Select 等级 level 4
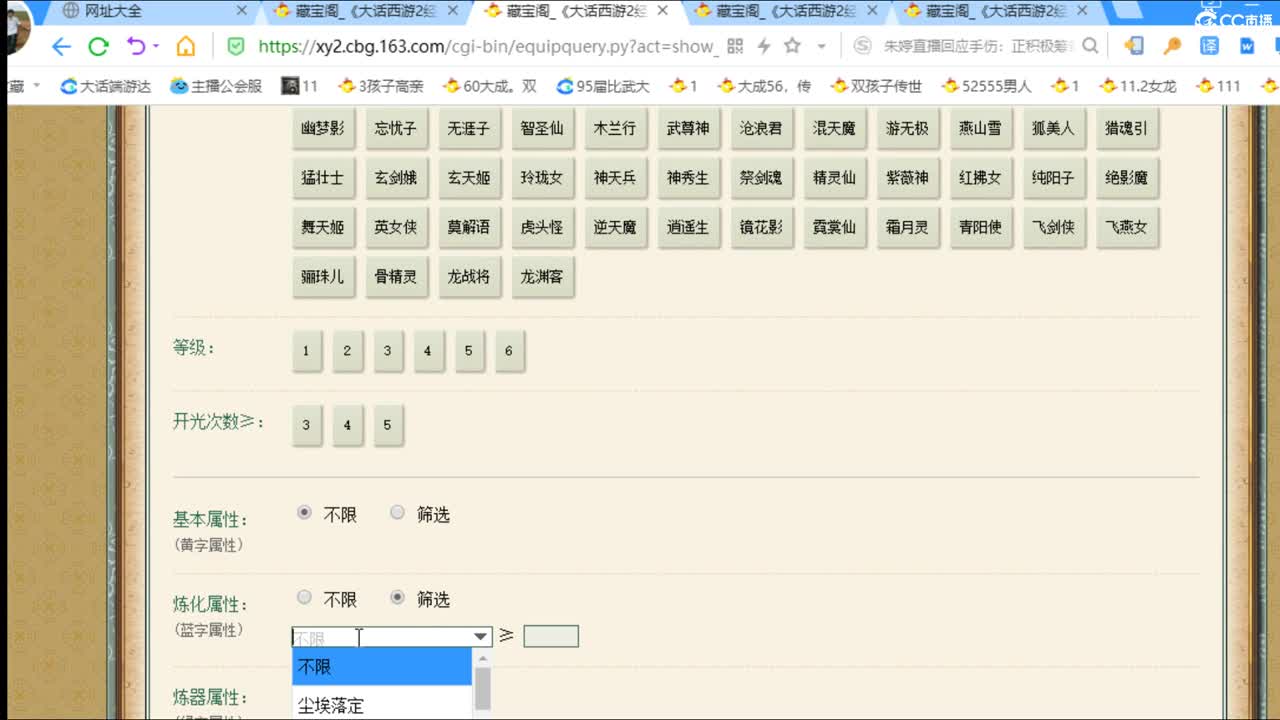Viewport: 1280px width, 720px height. coord(427,351)
